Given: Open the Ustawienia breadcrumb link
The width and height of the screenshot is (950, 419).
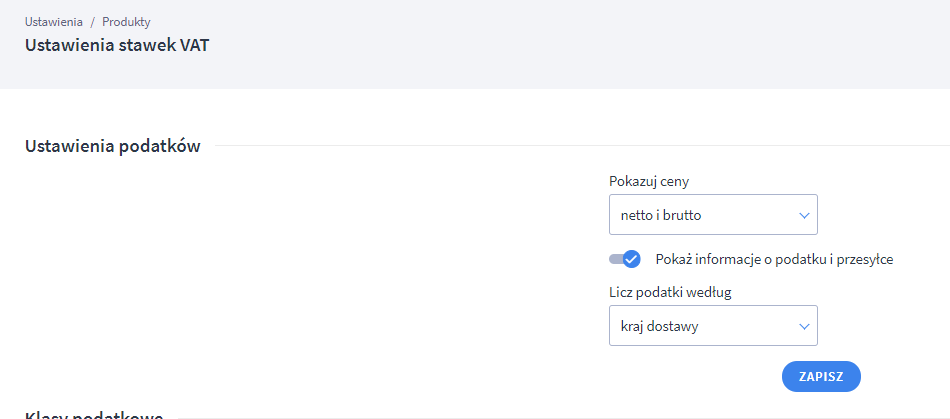Looking at the screenshot, I should (x=53, y=21).
